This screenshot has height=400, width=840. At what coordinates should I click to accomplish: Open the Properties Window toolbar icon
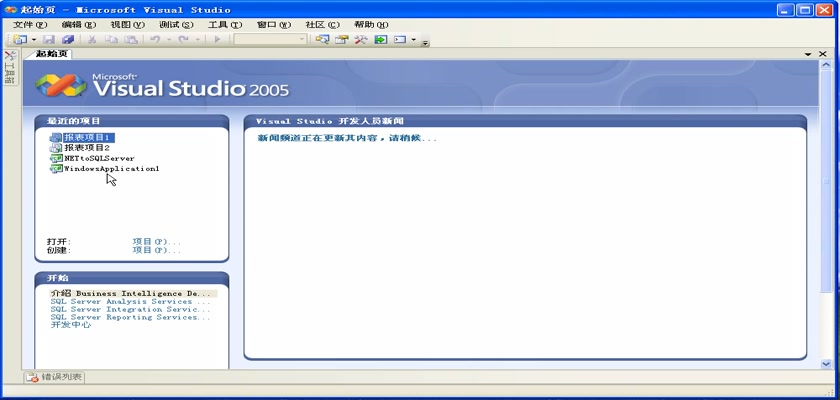pyautogui.click(x=341, y=40)
